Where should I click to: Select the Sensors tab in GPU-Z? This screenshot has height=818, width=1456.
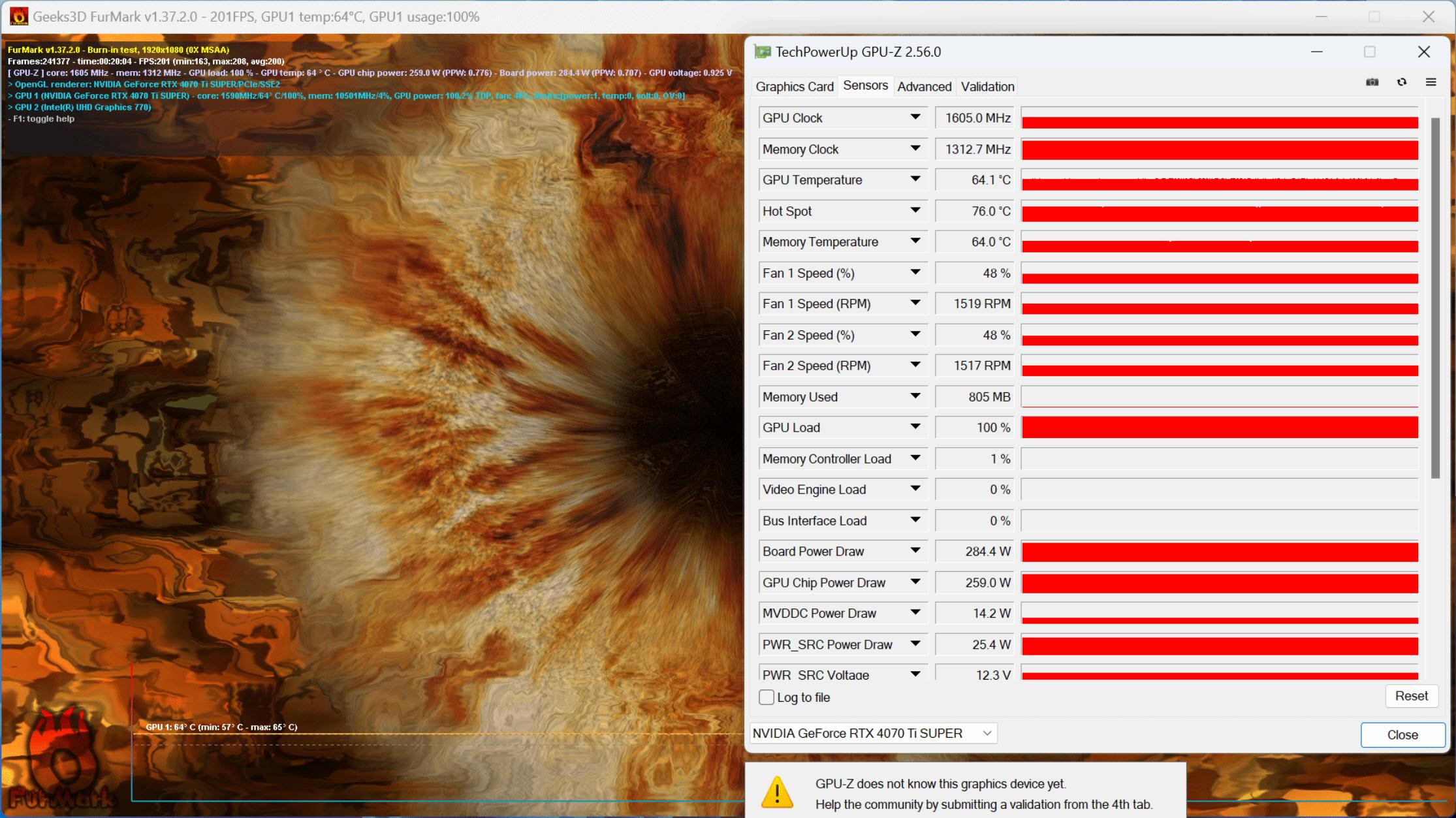pyautogui.click(x=864, y=86)
